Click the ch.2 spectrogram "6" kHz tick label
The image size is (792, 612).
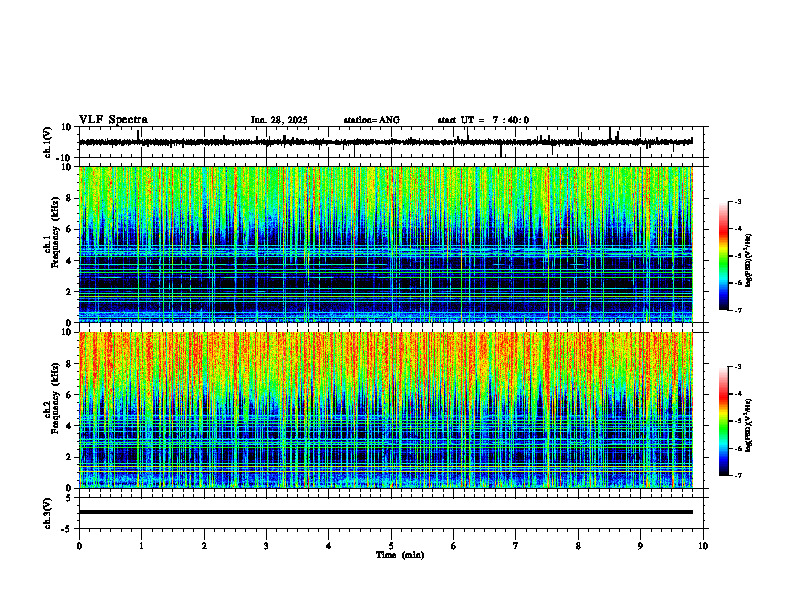coord(70,395)
